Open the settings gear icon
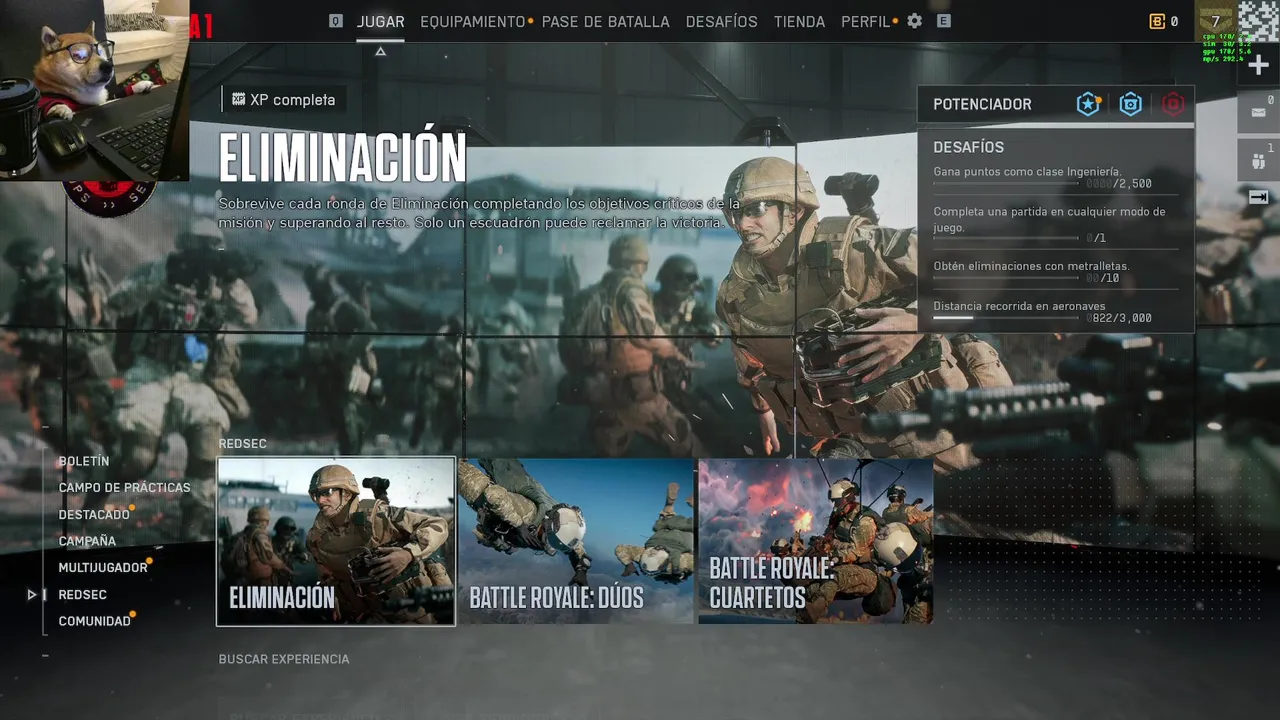The width and height of the screenshot is (1280, 720). (x=914, y=21)
